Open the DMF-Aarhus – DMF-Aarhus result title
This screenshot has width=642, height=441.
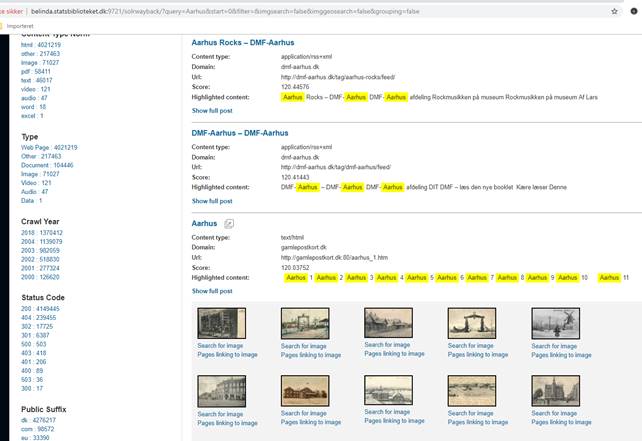click(240, 133)
